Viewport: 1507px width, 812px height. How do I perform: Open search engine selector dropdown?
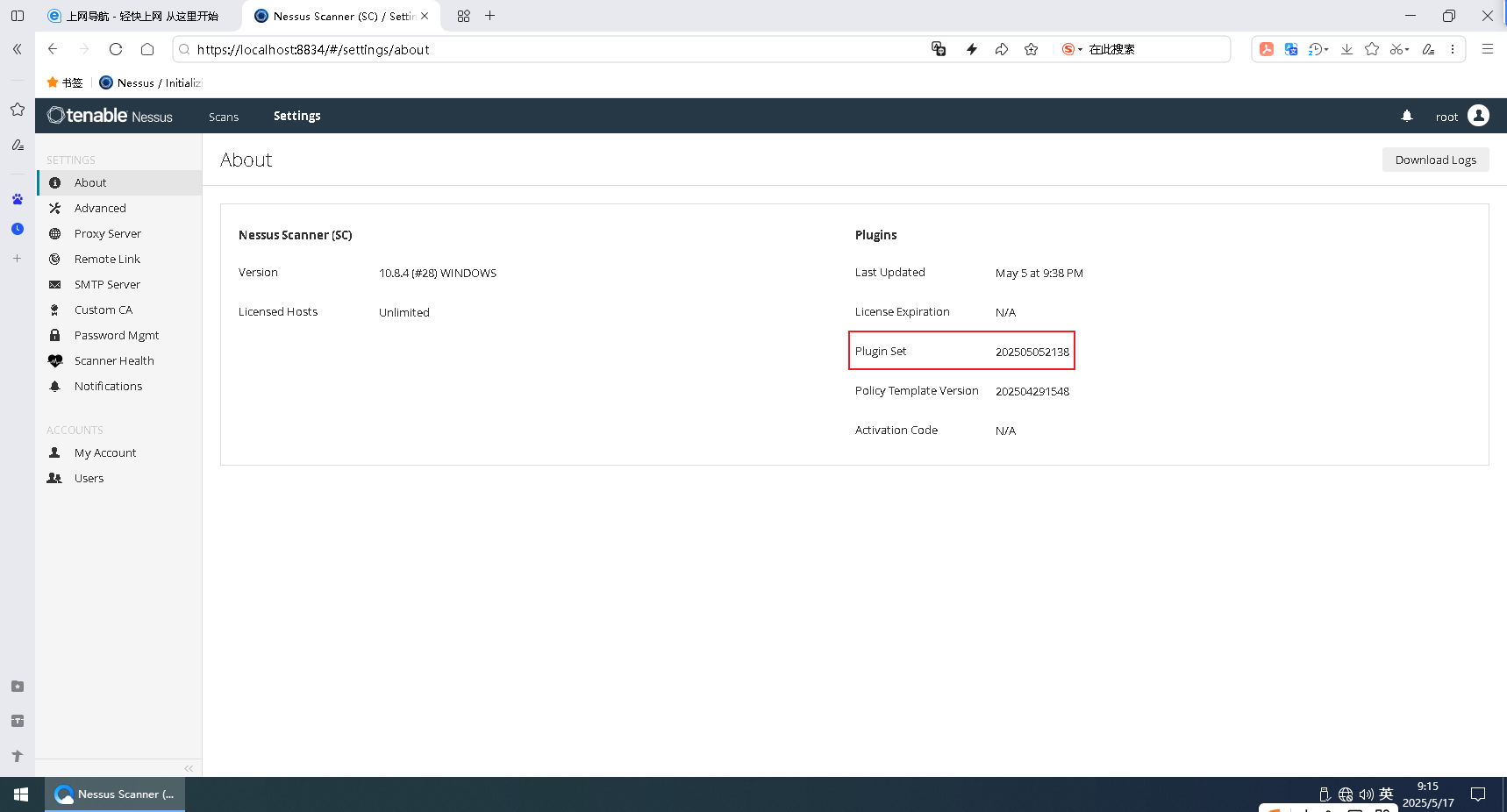[x=1072, y=49]
